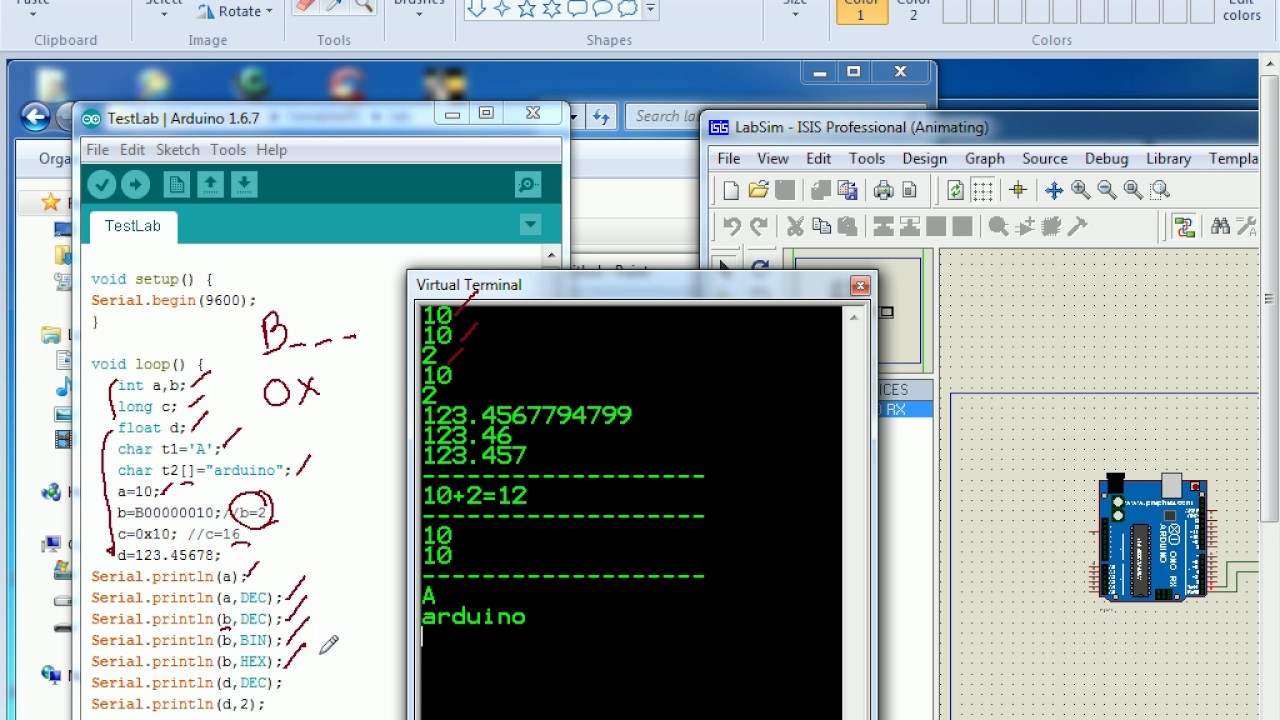The image size is (1280, 720).
Task: Open ISIS Graph menu
Action: click(x=984, y=158)
